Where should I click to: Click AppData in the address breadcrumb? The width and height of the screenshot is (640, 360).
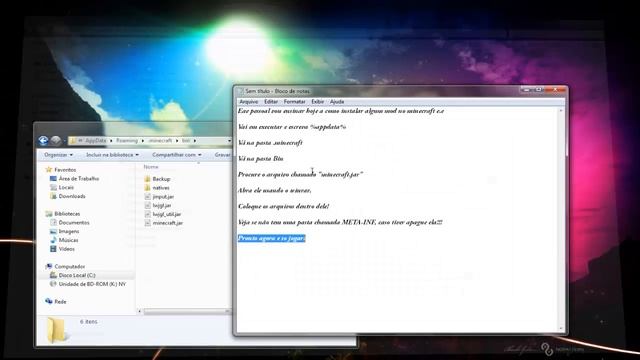coord(96,141)
